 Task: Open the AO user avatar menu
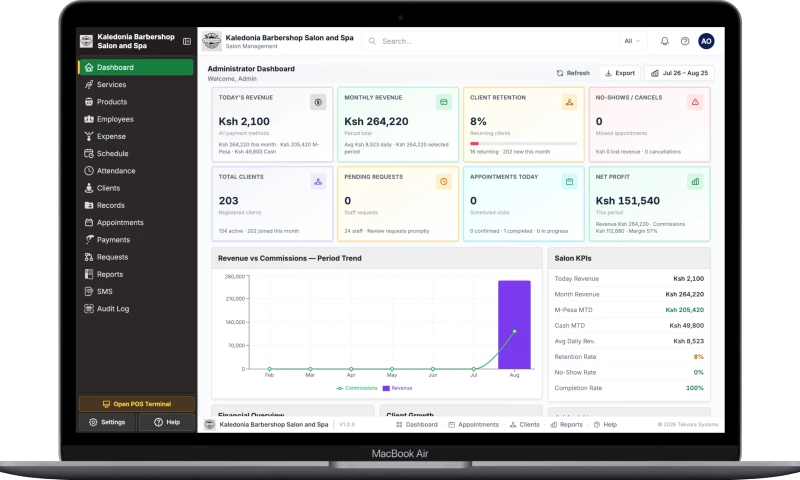(x=706, y=41)
